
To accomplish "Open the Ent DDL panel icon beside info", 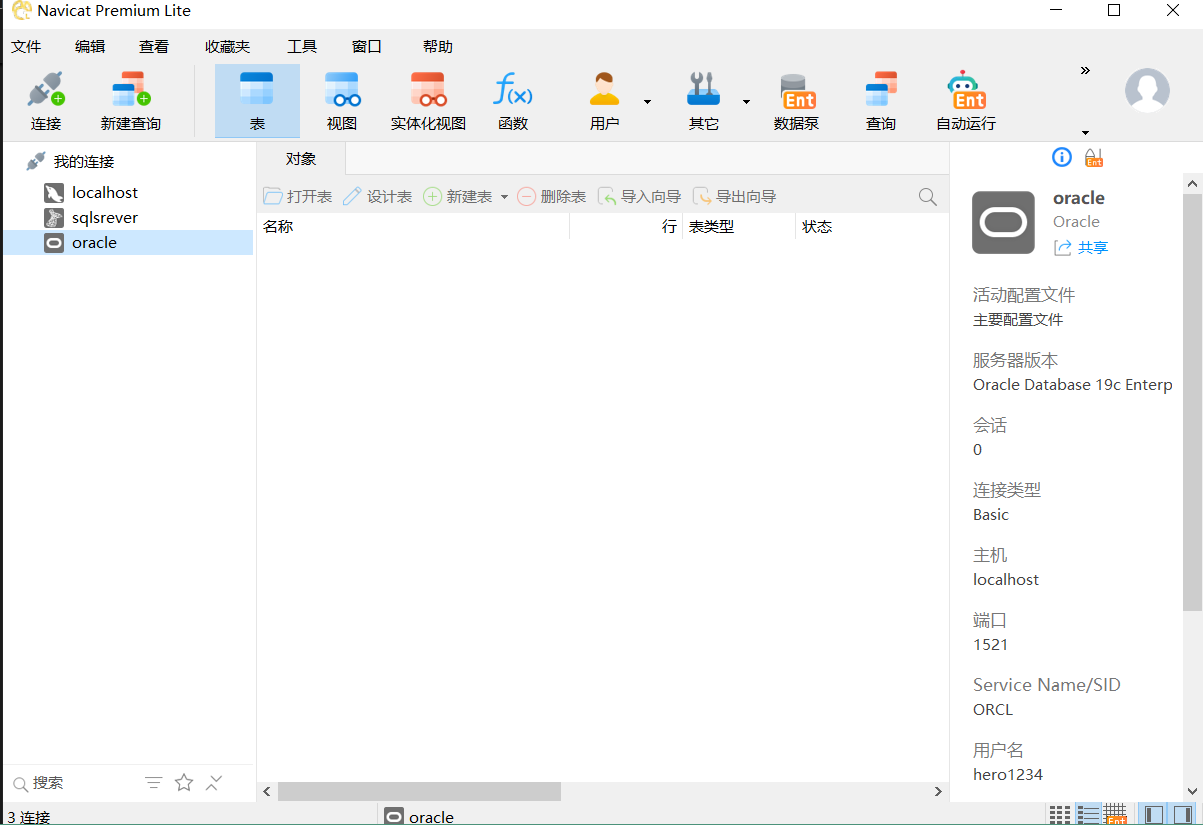I will pyautogui.click(x=1094, y=157).
